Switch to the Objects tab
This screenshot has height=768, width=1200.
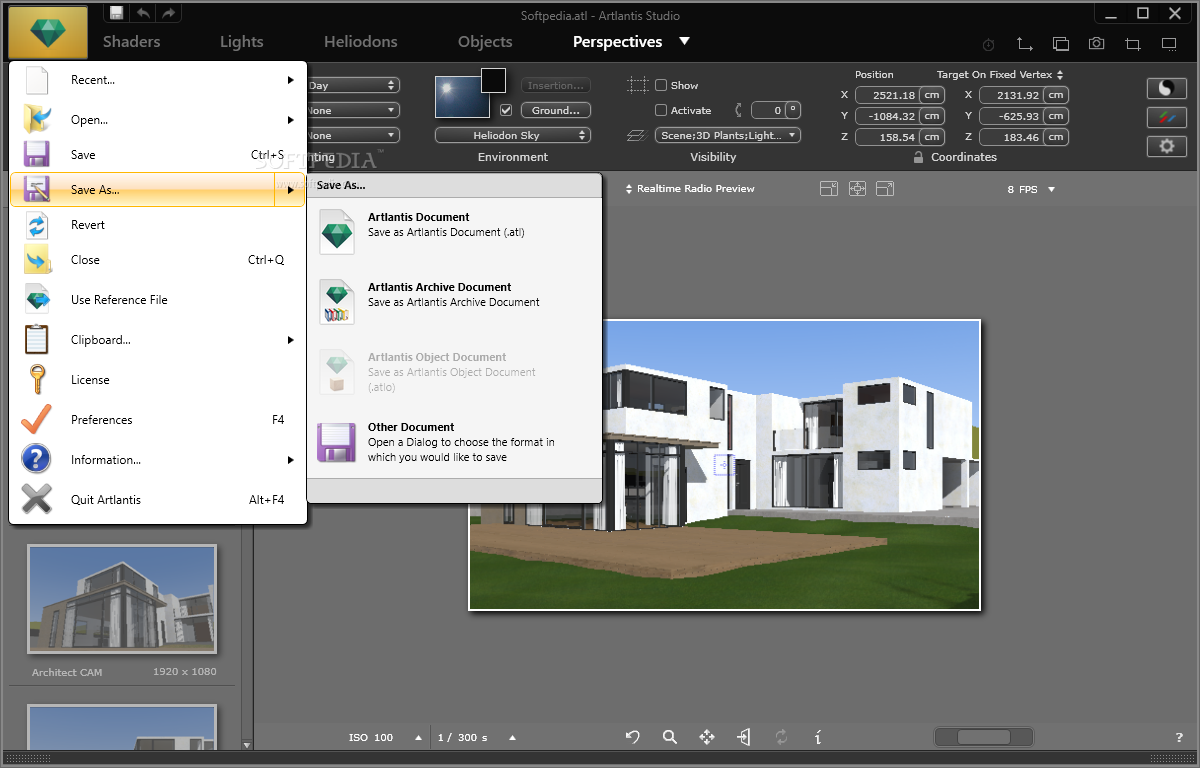coord(485,42)
